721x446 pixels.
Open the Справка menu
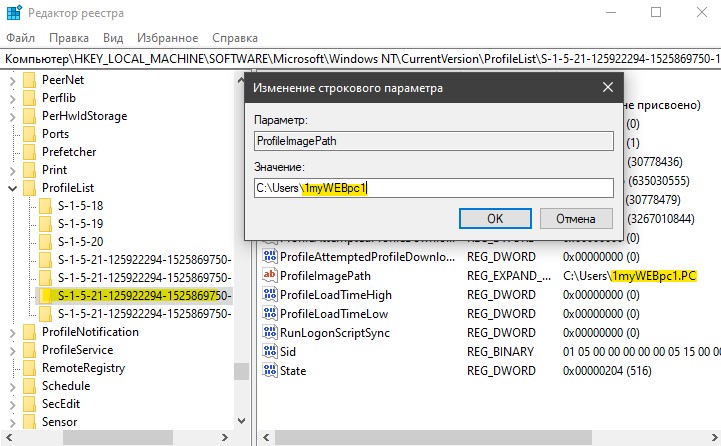[x=235, y=38]
